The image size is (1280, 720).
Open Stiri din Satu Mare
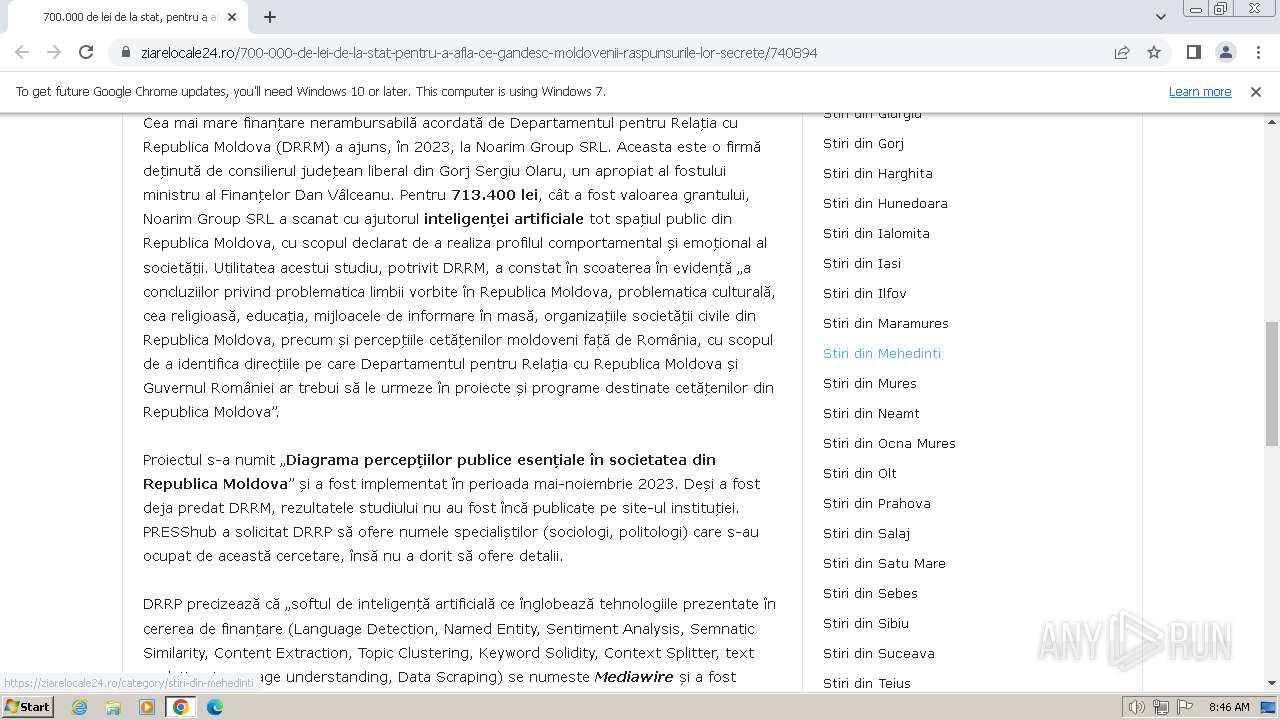[x=884, y=563]
